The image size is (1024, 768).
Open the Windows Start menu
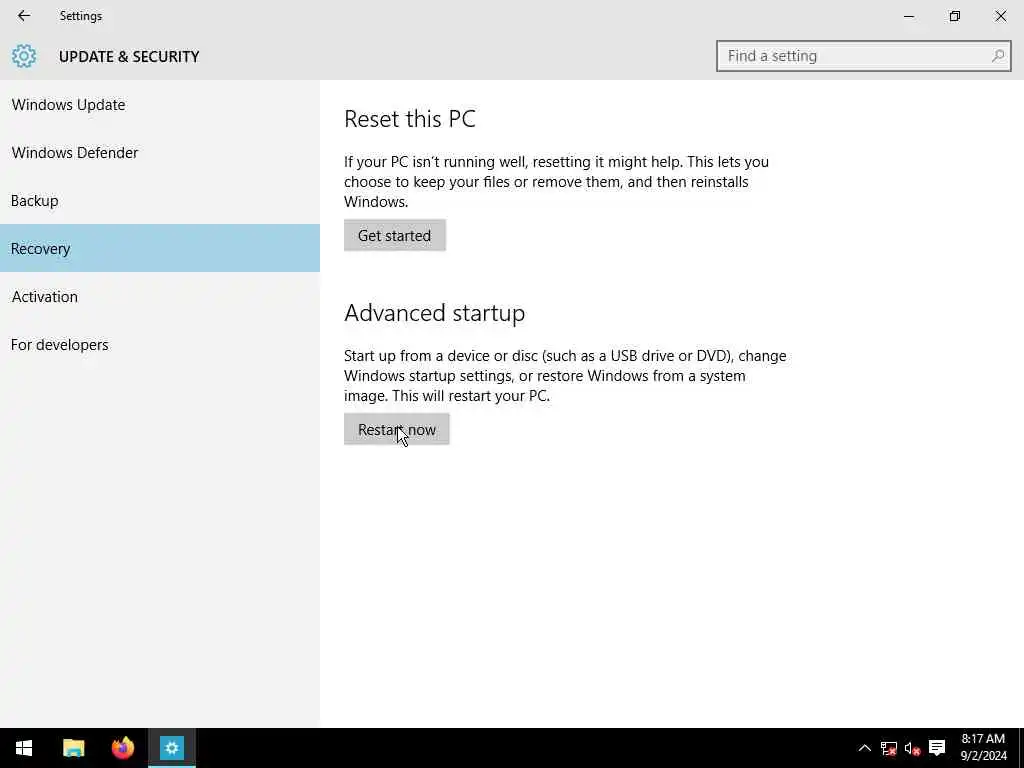click(24, 748)
